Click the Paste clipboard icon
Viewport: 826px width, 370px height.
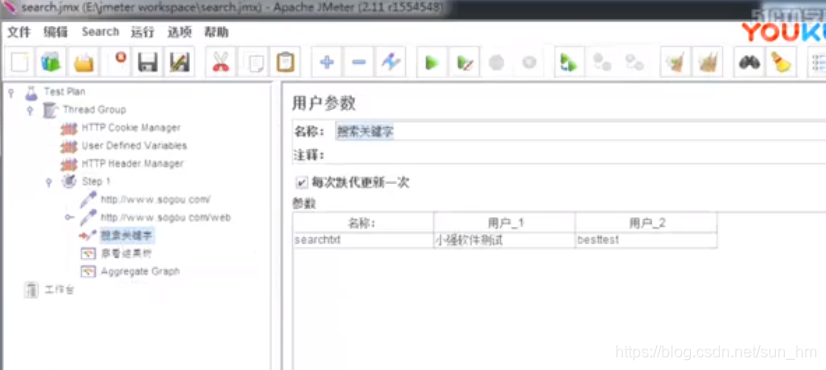pyautogui.click(x=285, y=63)
